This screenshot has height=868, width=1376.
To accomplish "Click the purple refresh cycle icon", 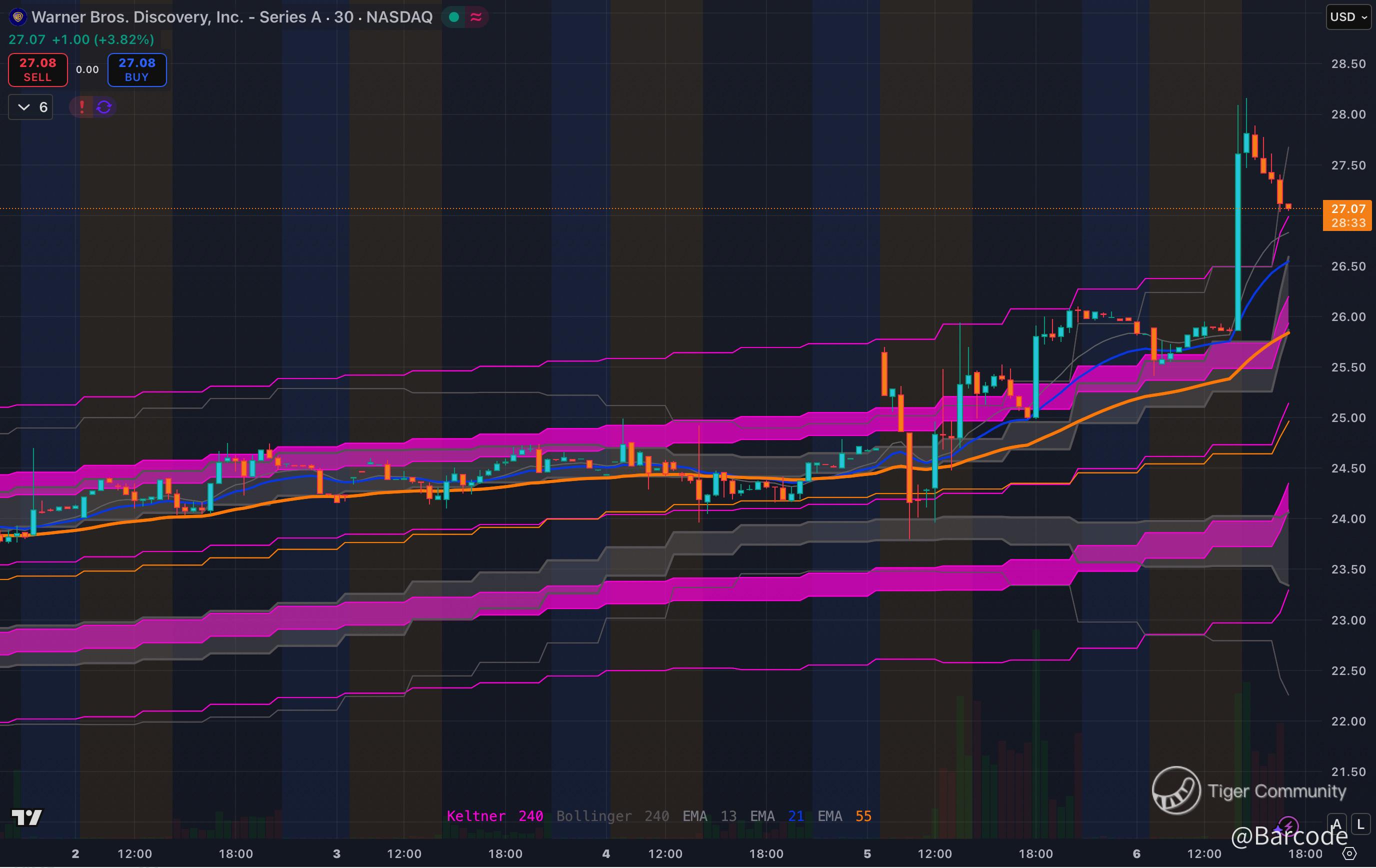I will [104, 107].
